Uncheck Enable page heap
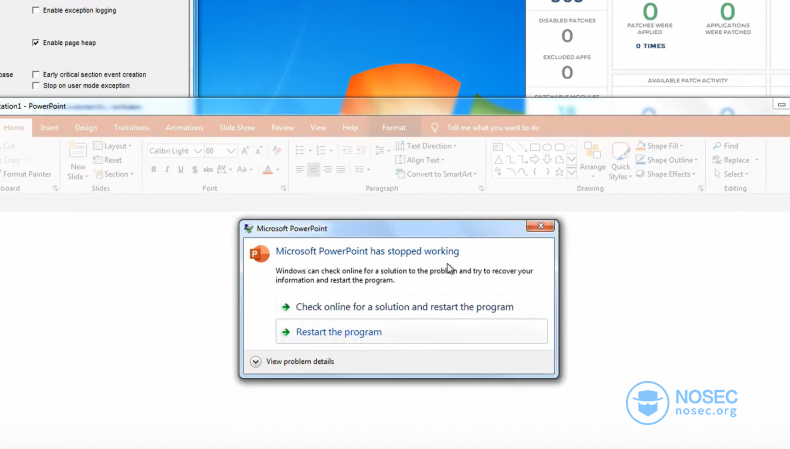The height and width of the screenshot is (449, 790). (x=35, y=42)
